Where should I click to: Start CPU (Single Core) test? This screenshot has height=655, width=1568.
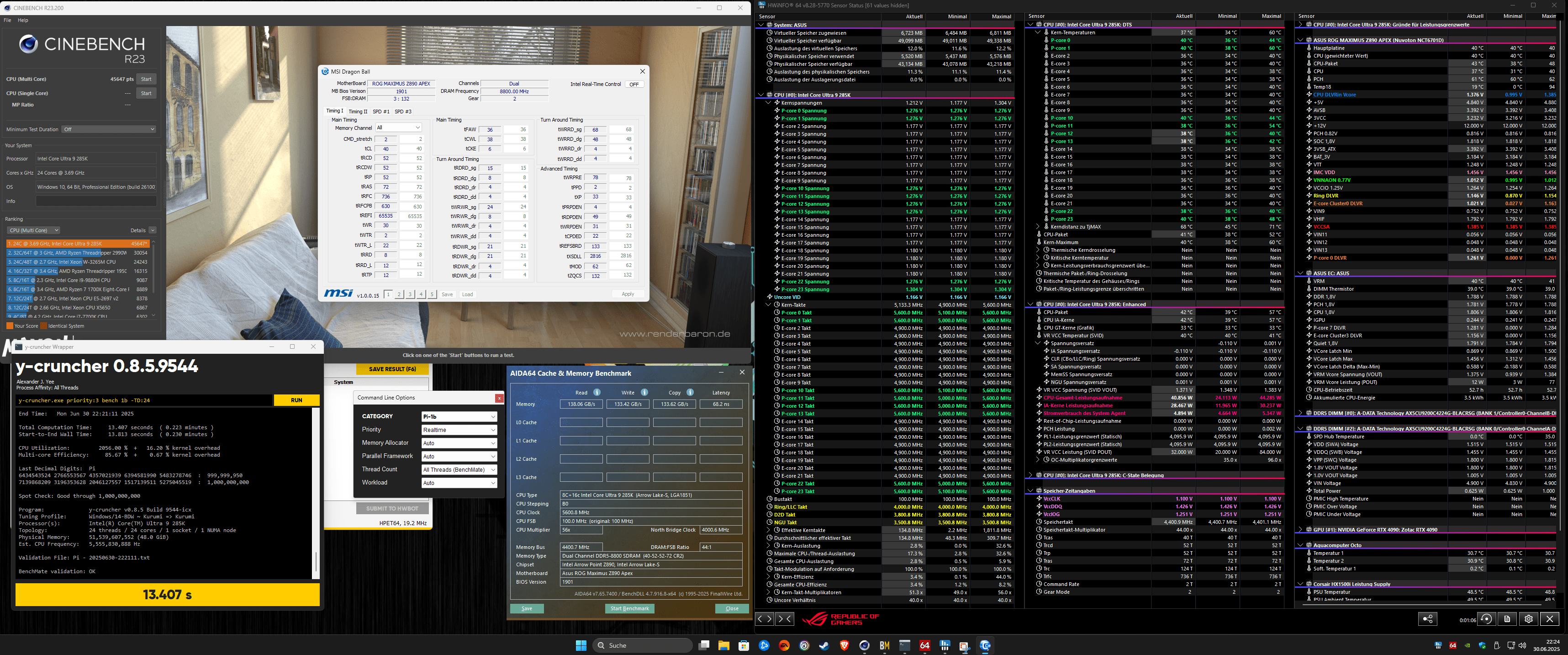[146, 93]
